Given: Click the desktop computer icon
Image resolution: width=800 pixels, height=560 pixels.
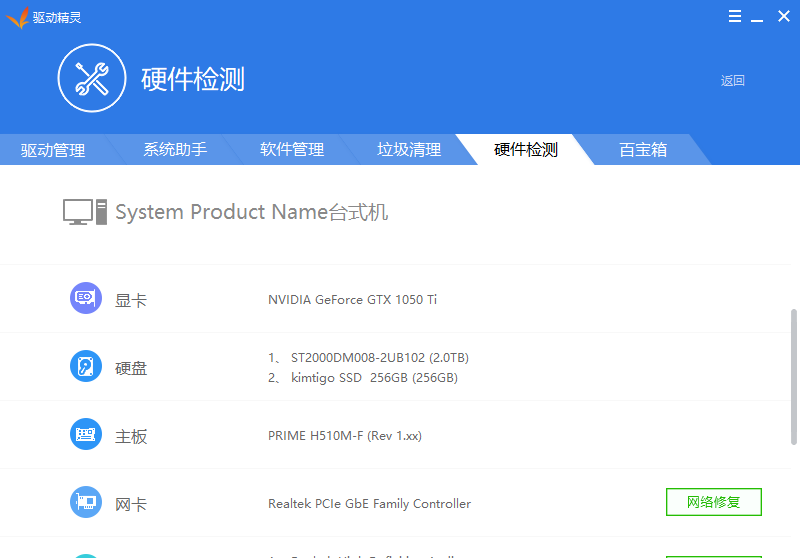Looking at the screenshot, I should (x=85, y=212).
